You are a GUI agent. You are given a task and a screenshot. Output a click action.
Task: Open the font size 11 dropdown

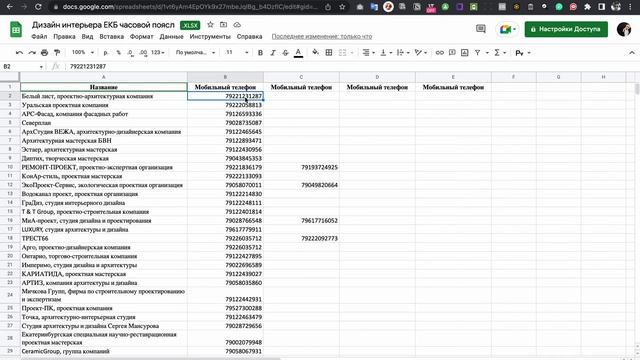point(237,53)
